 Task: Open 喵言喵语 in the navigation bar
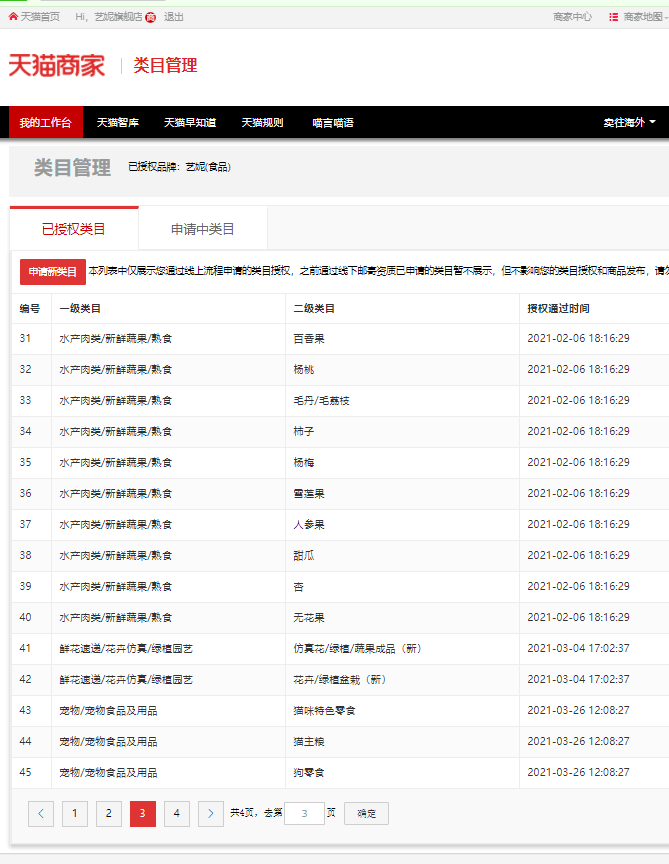(x=333, y=122)
